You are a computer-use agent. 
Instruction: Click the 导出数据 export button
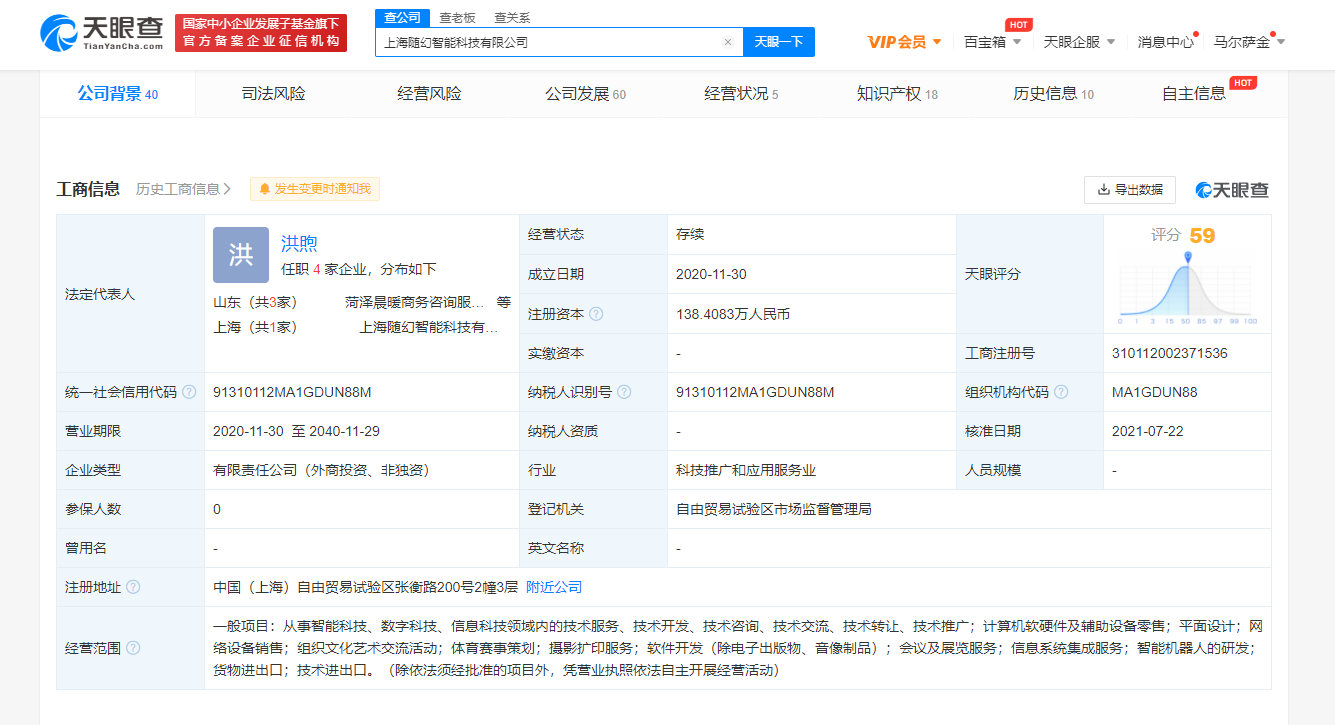click(1129, 189)
